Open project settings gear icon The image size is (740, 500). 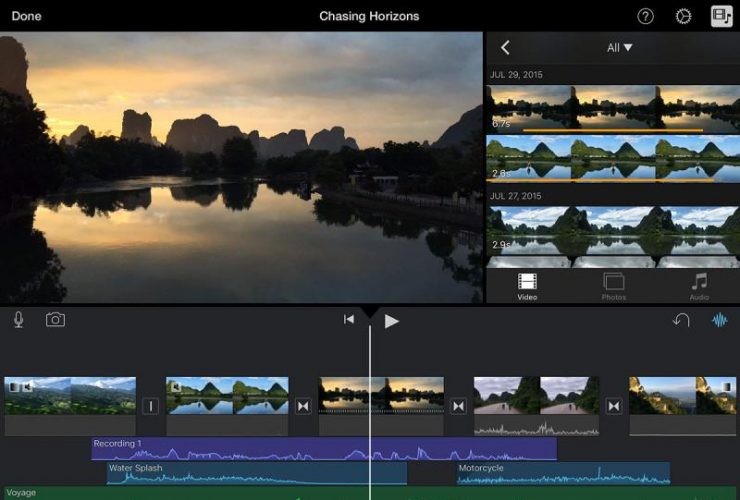(x=683, y=16)
